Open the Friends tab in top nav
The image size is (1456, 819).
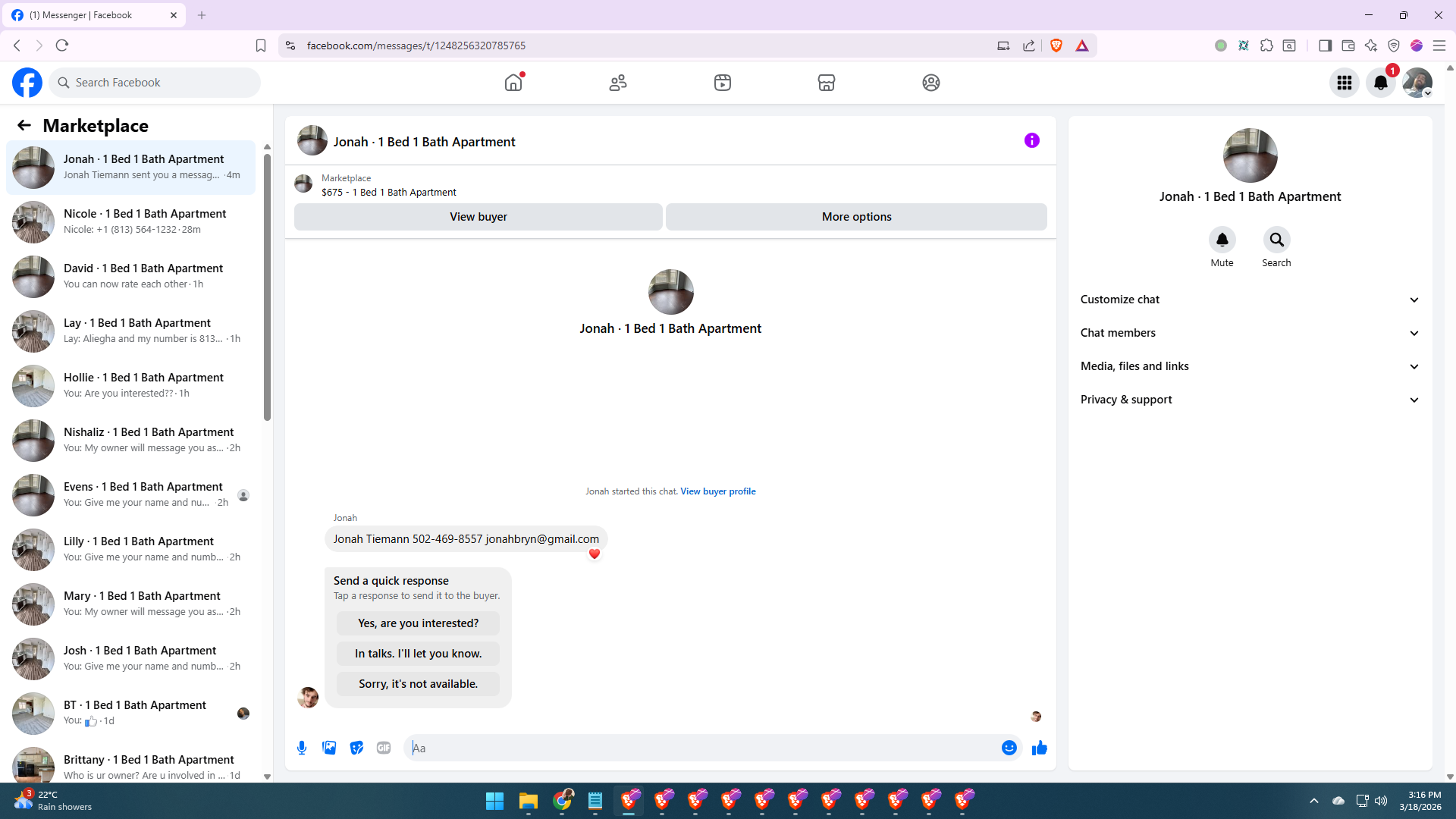coord(618,83)
